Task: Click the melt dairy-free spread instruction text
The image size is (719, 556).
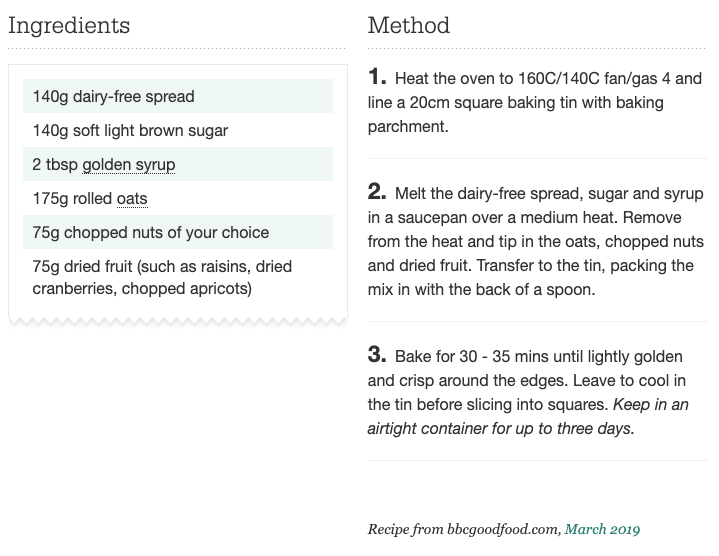Action: [536, 241]
